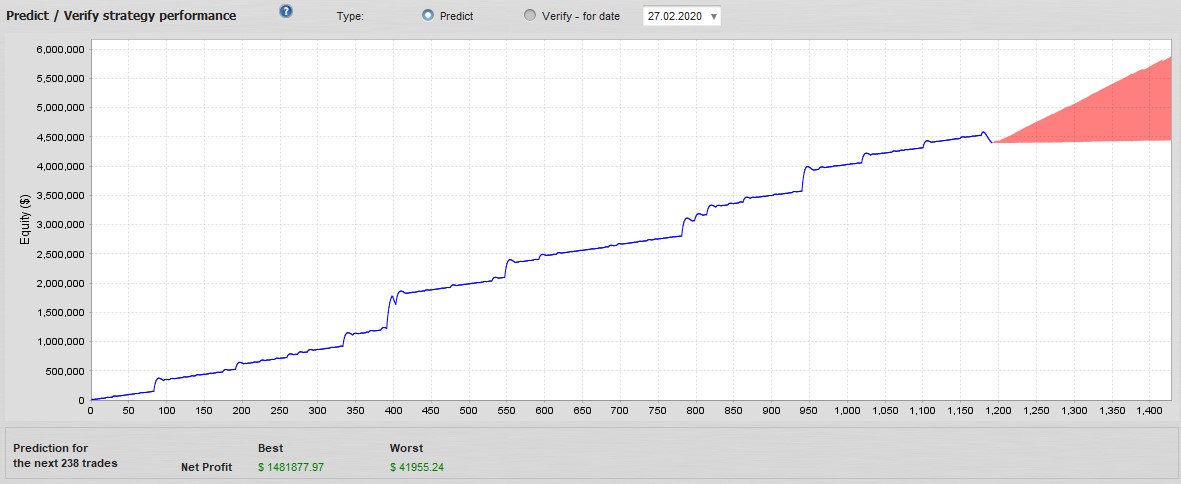Click the 4,500,000 y-axis label
The height and width of the screenshot is (484, 1181).
point(63,137)
